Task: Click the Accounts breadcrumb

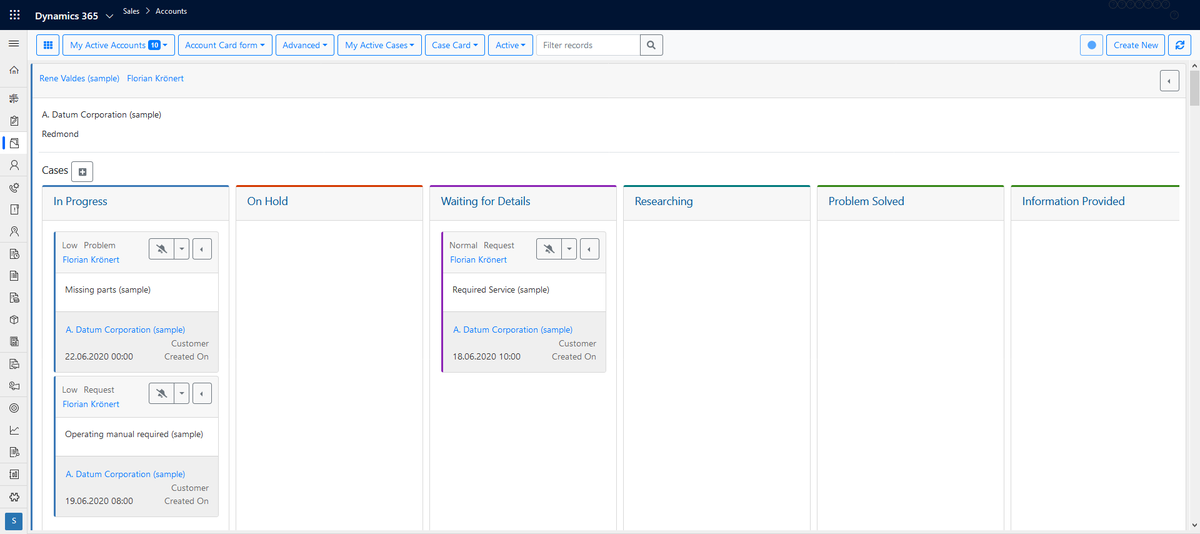Action: pos(171,12)
